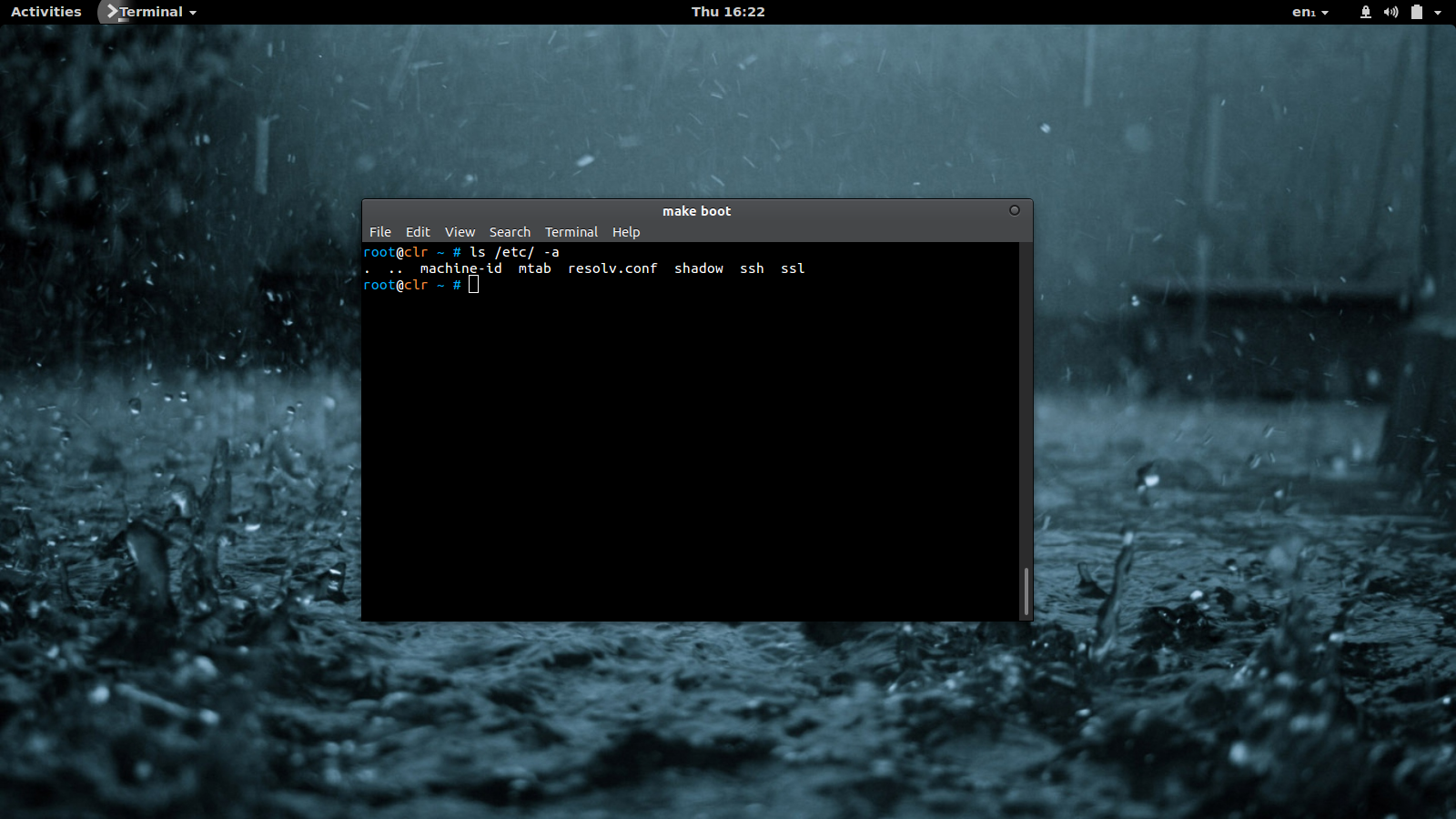This screenshot has width=1456, height=819.
Task: Click the make boot window title bar
Action: (697, 210)
